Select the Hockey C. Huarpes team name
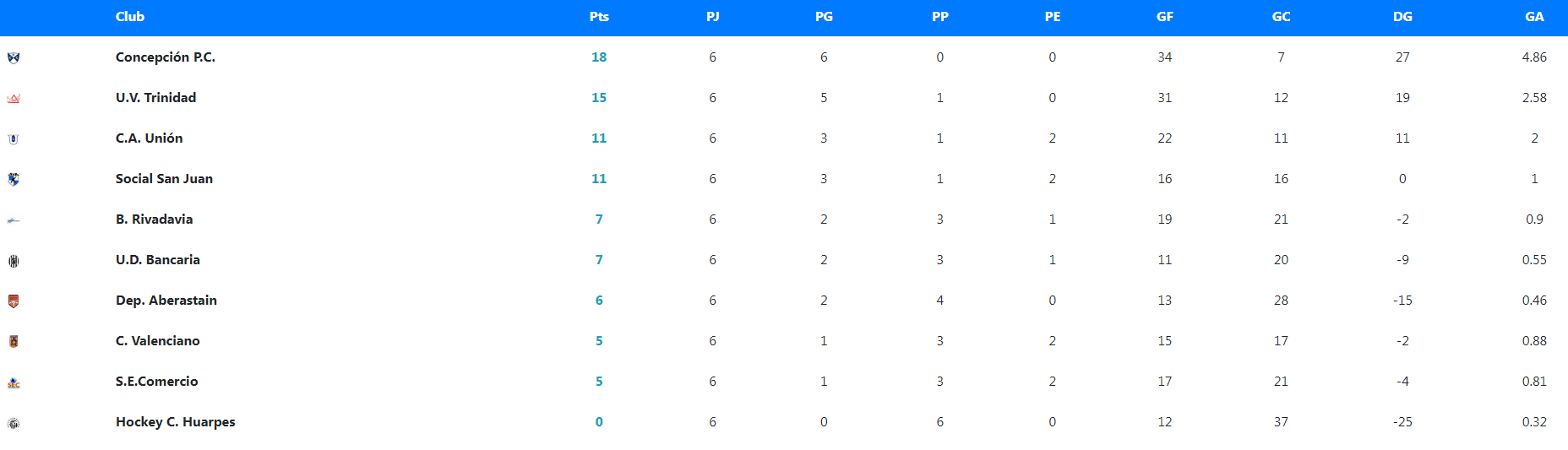 coord(176,422)
